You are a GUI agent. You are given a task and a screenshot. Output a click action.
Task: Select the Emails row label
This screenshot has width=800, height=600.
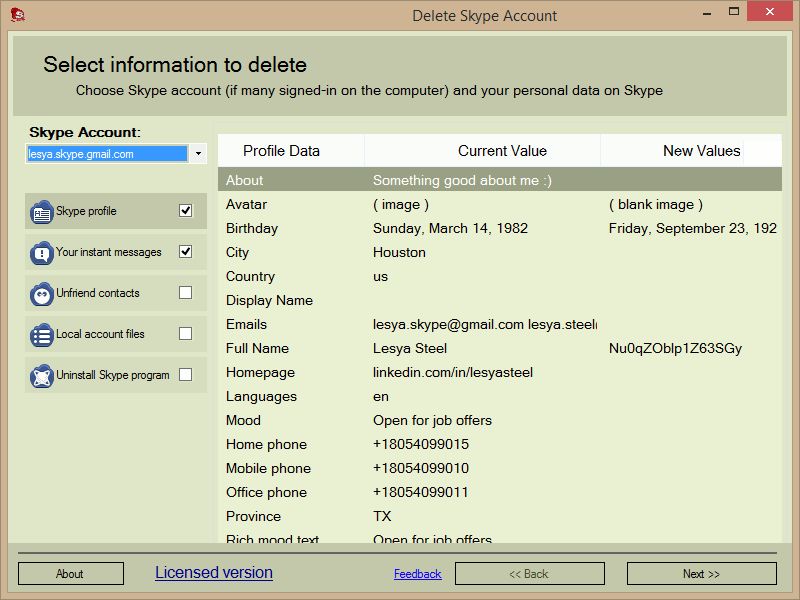(246, 324)
